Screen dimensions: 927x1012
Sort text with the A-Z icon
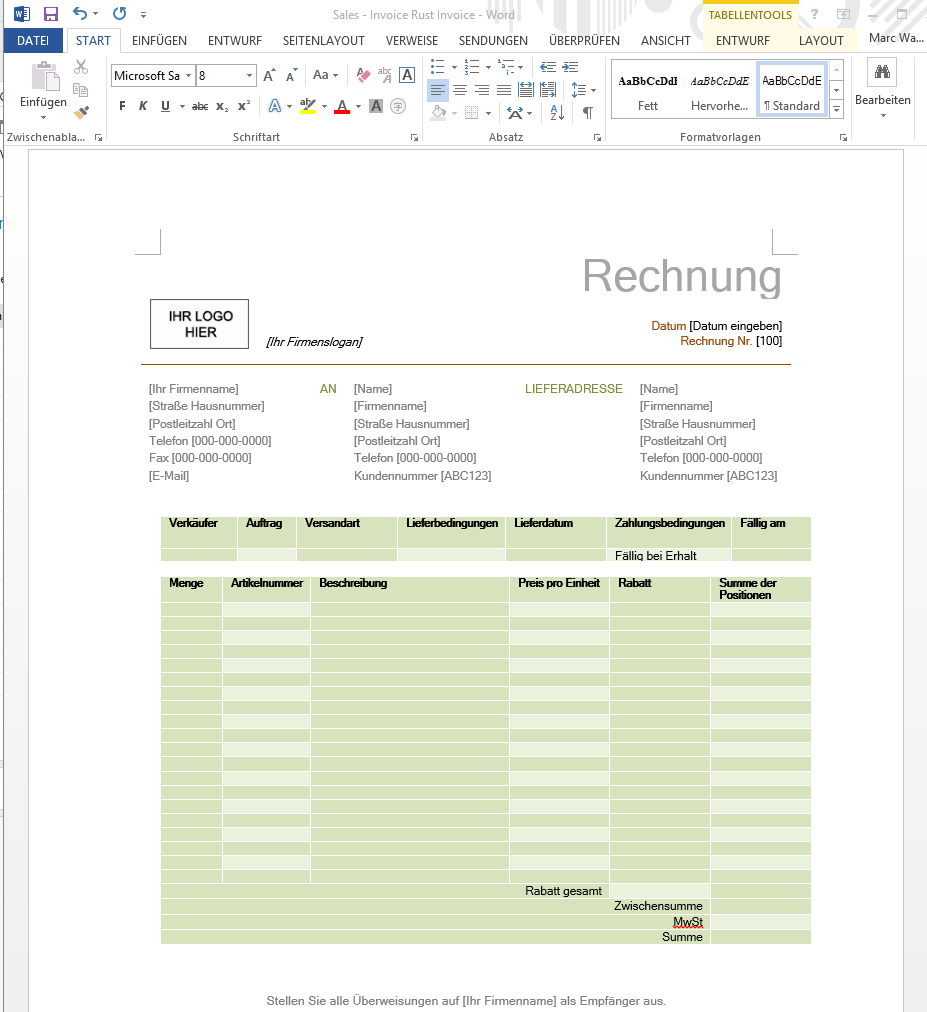click(x=557, y=113)
